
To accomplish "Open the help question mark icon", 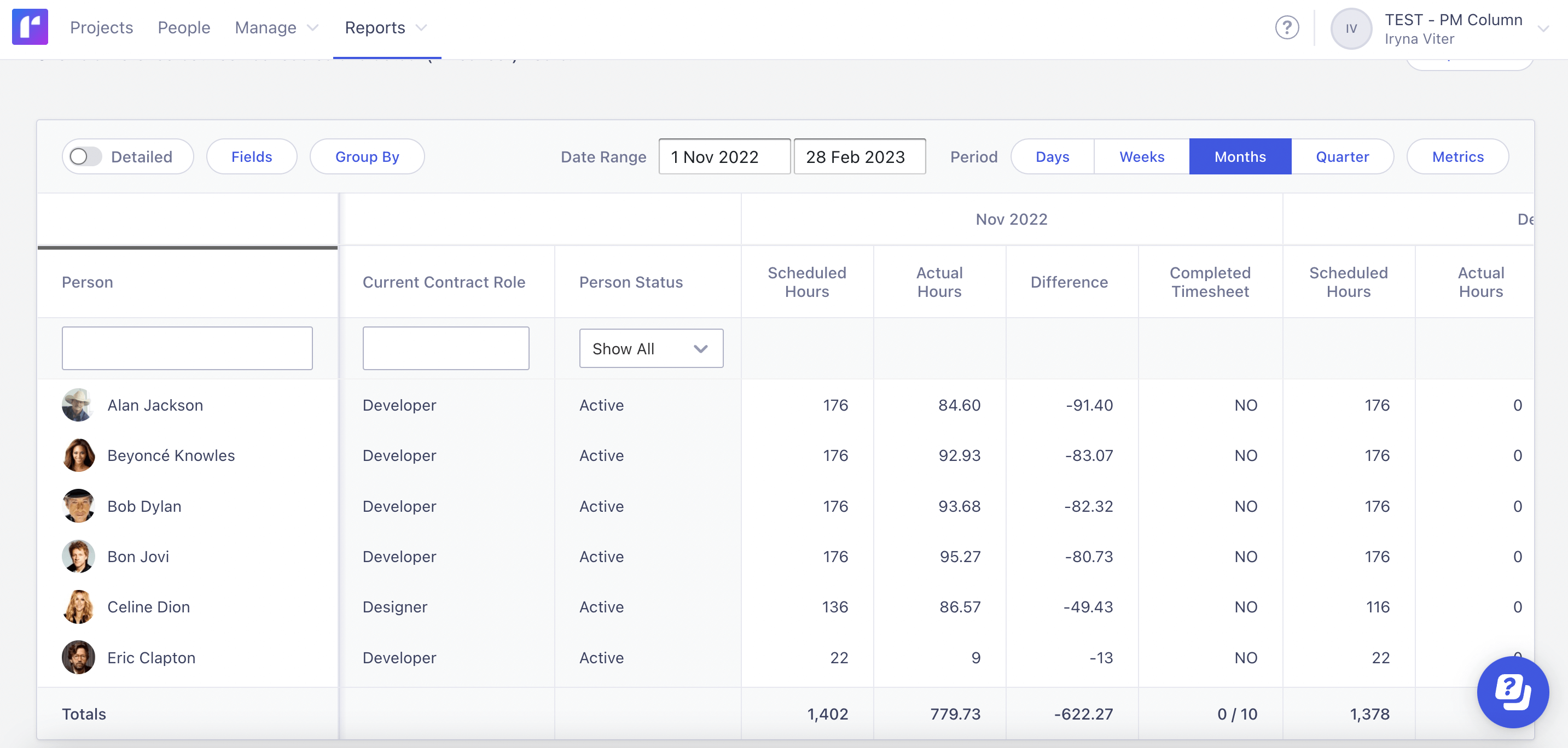I will click(1286, 28).
